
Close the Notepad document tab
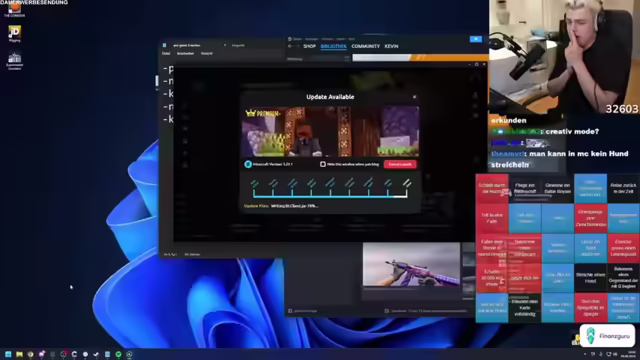point(224,45)
